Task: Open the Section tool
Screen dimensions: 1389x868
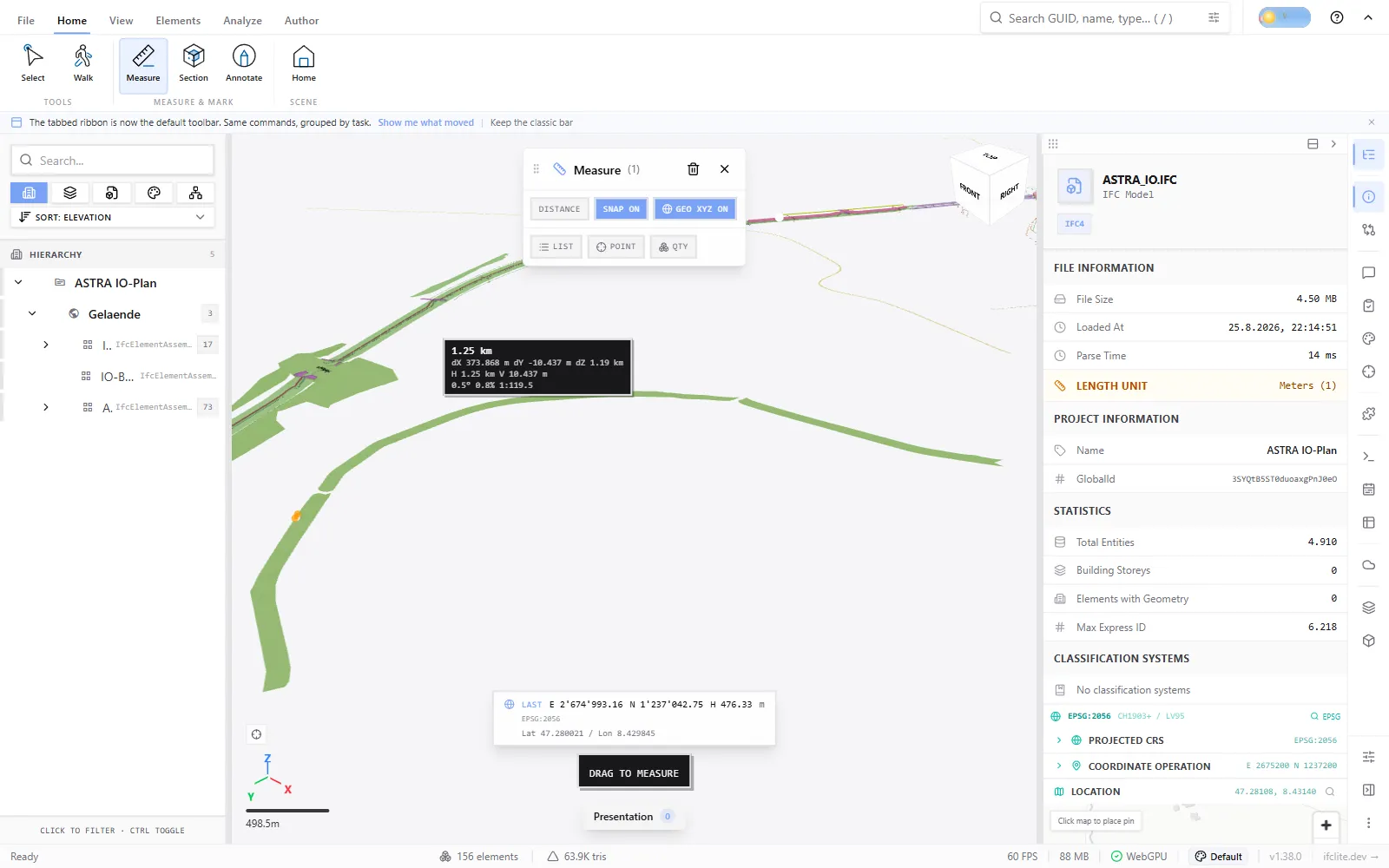Action: click(194, 63)
